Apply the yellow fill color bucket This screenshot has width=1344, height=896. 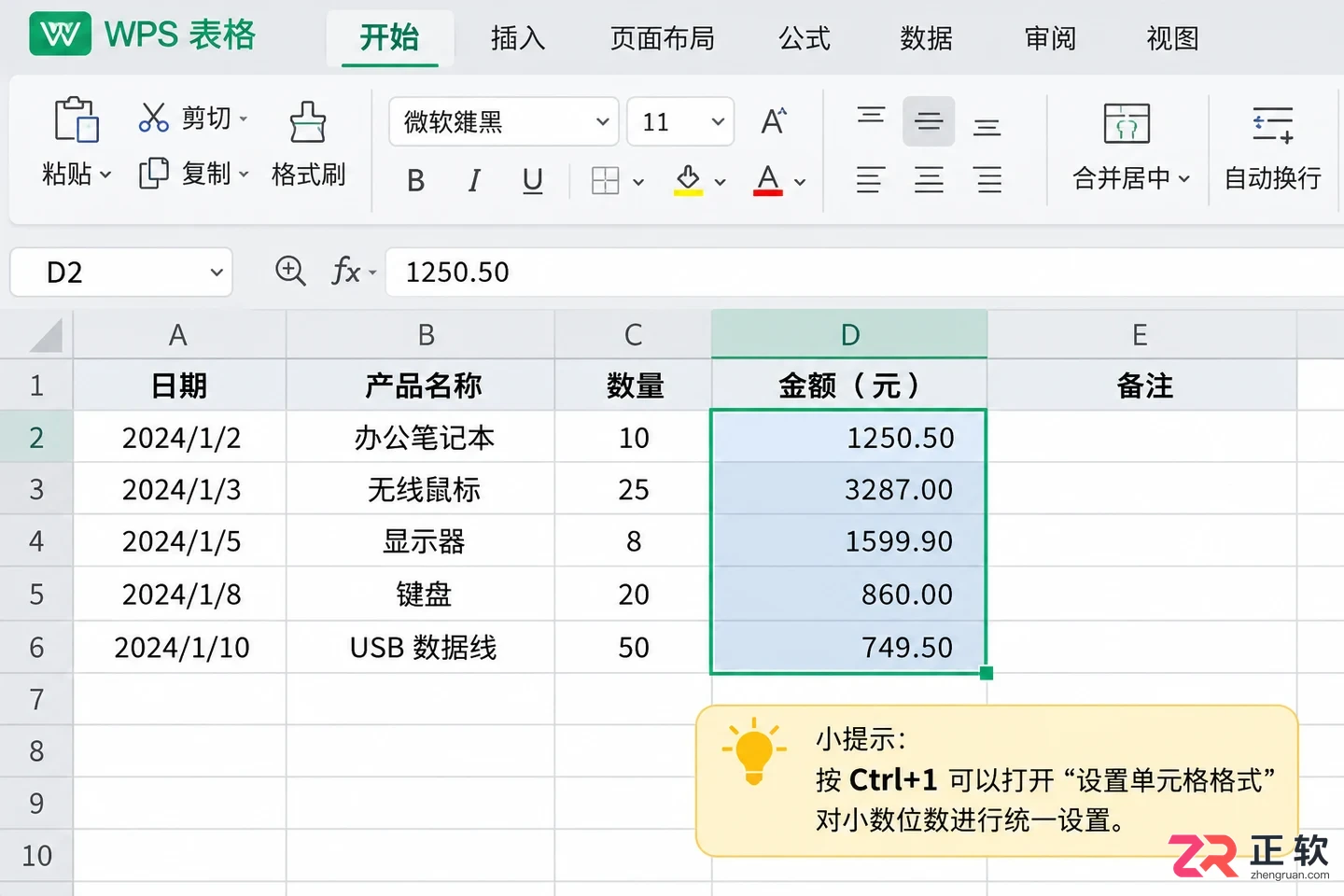click(688, 180)
